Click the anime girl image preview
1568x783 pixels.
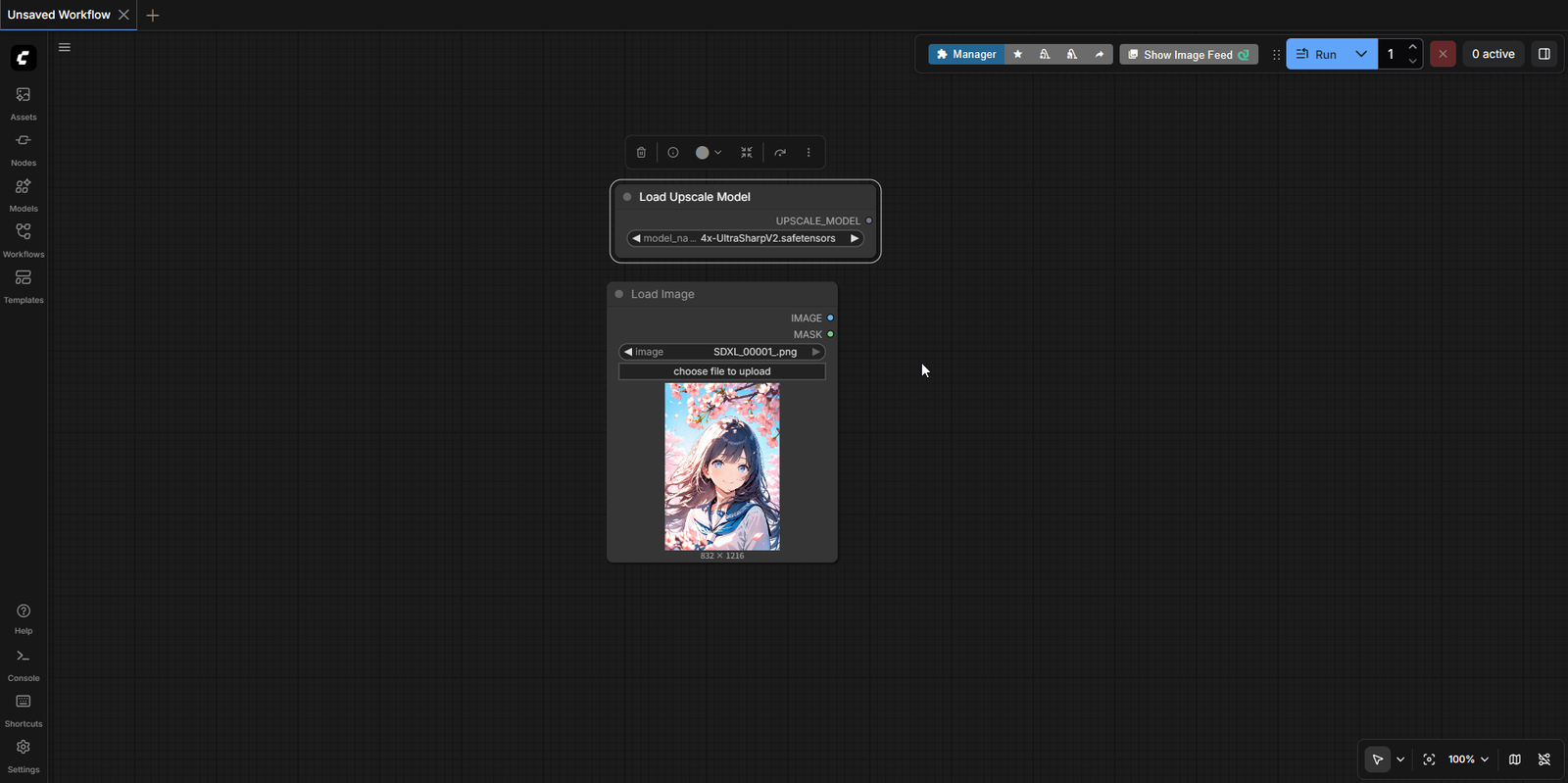(722, 466)
